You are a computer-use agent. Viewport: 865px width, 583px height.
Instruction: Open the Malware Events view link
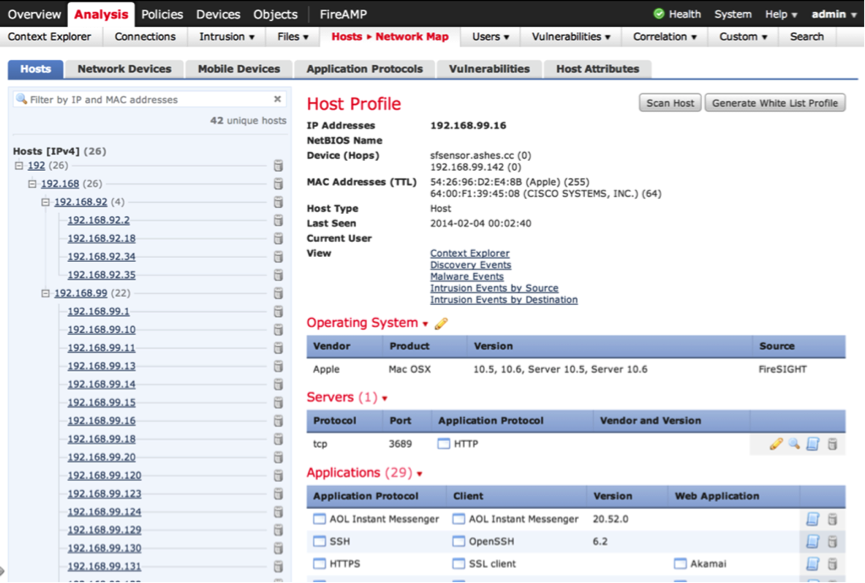[467, 276]
